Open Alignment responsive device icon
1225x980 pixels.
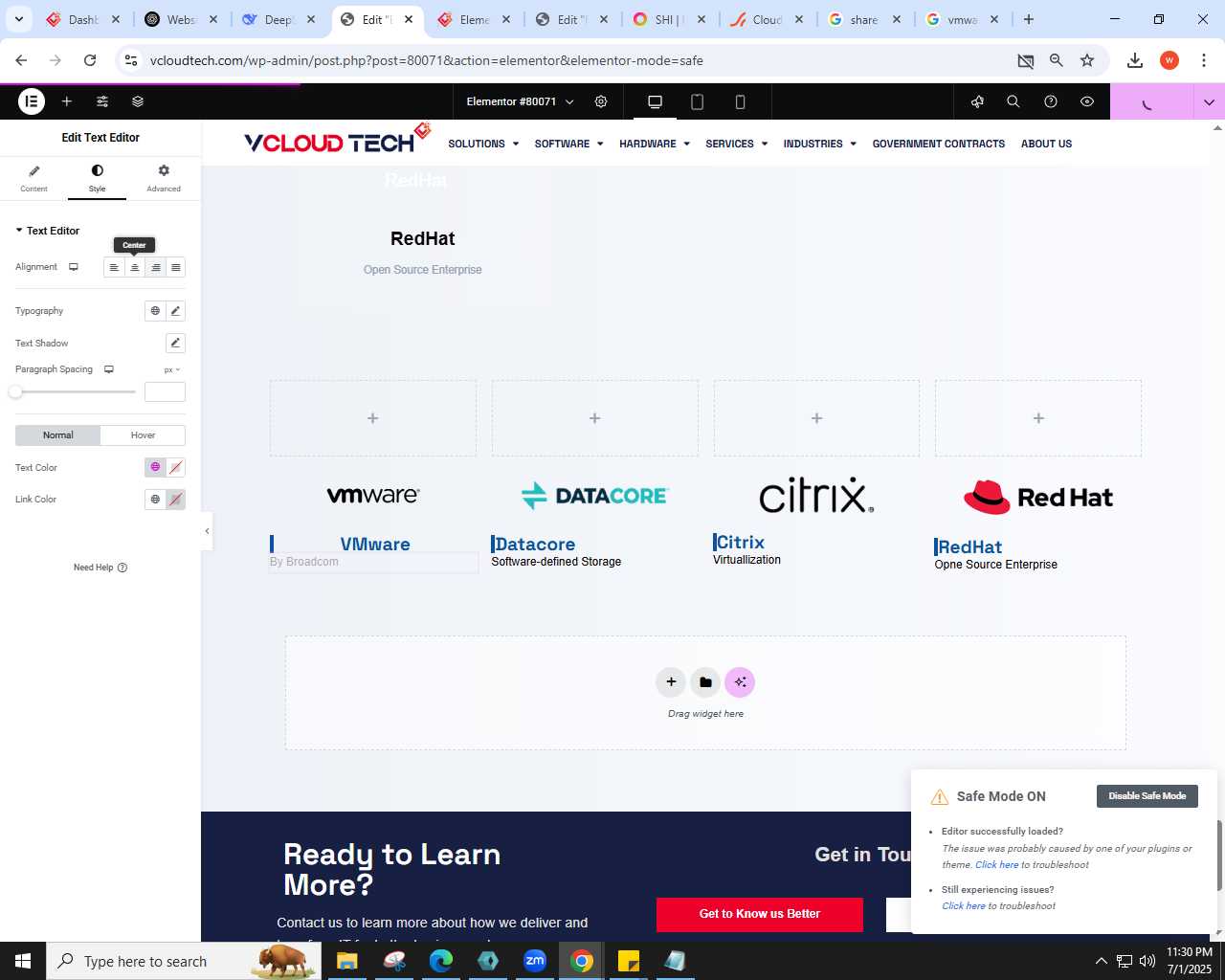(74, 267)
